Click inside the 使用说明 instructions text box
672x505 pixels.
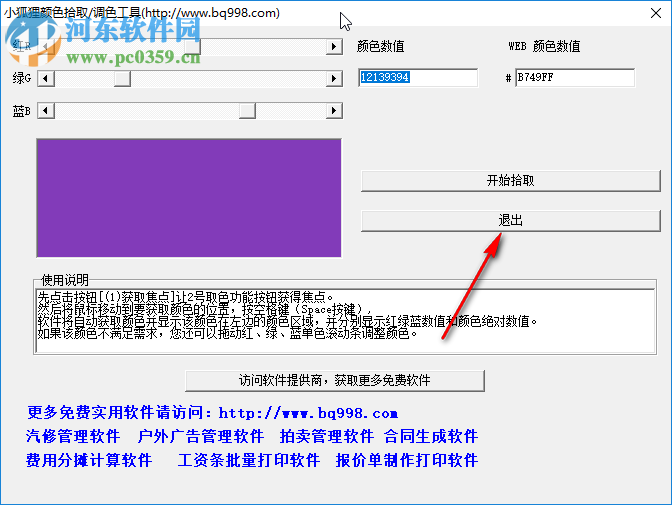345,321
